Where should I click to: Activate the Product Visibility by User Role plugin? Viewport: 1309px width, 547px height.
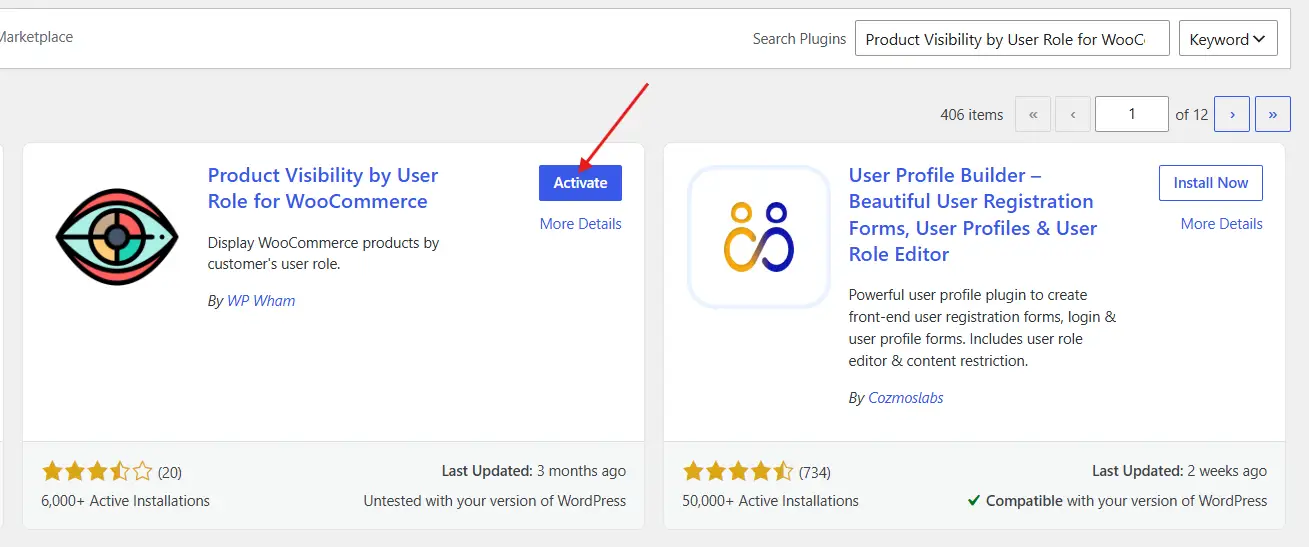tap(580, 183)
